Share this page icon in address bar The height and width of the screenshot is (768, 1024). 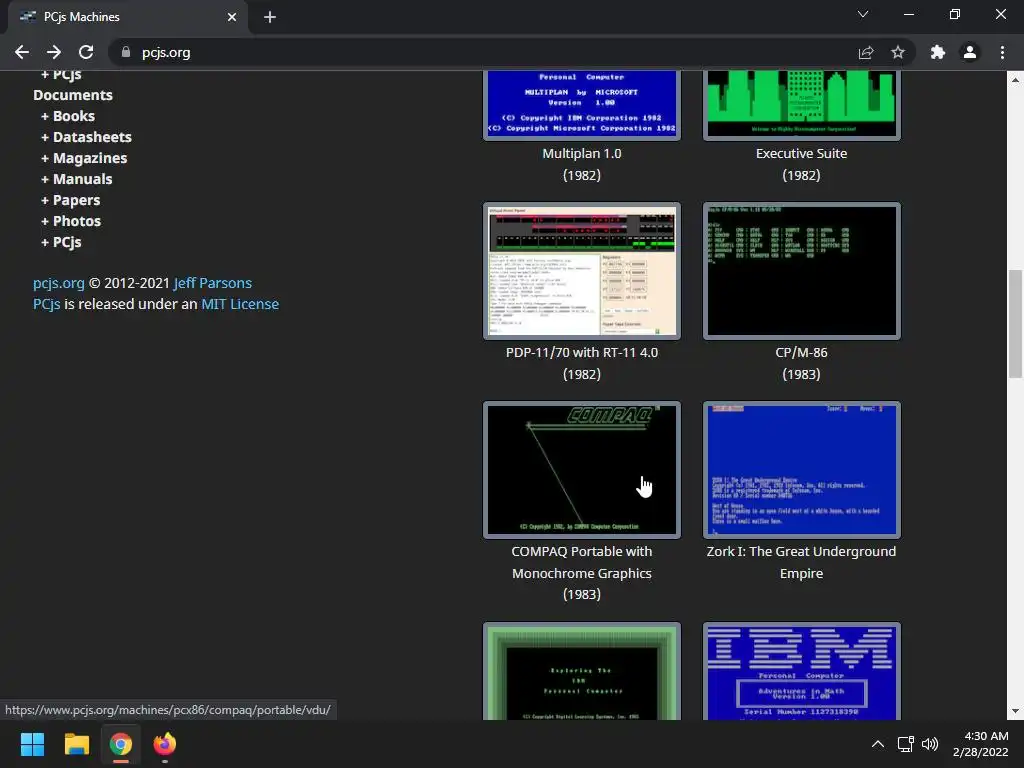point(866,52)
